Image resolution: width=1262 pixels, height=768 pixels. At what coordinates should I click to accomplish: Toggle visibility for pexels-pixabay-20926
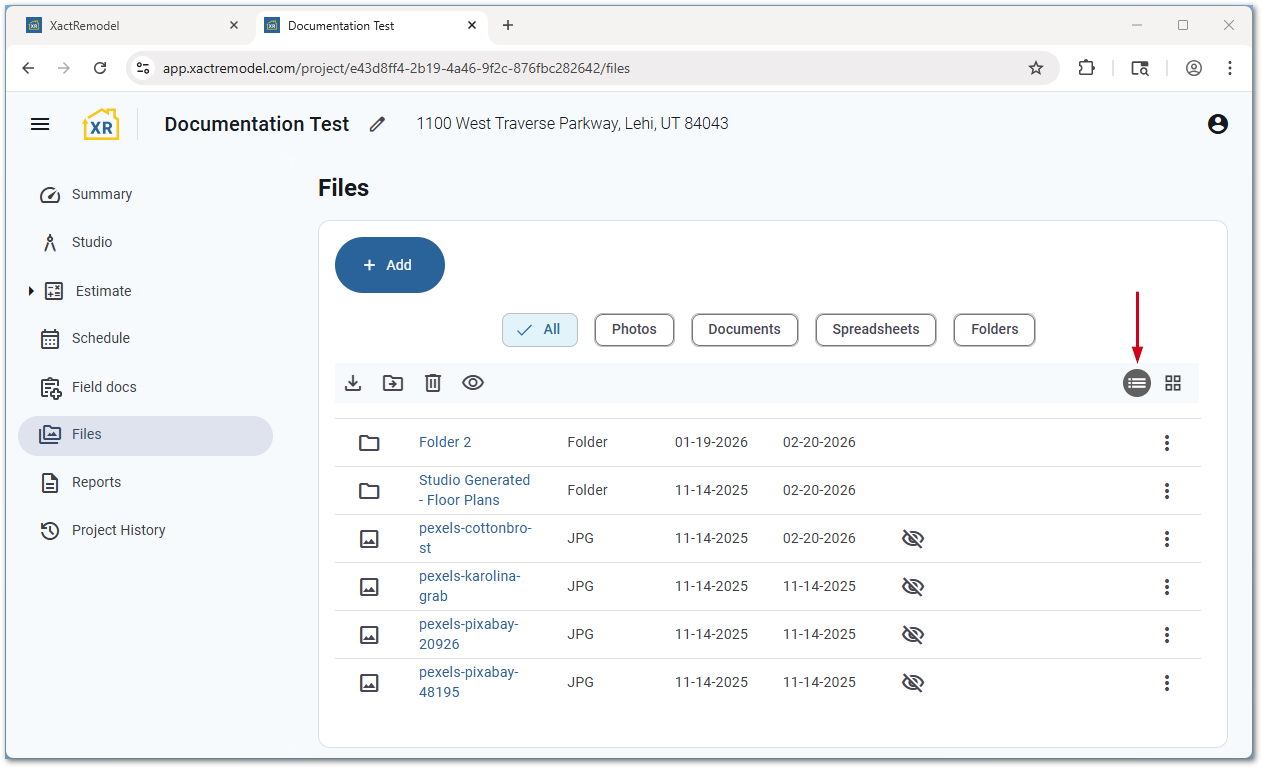tap(912, 634)
